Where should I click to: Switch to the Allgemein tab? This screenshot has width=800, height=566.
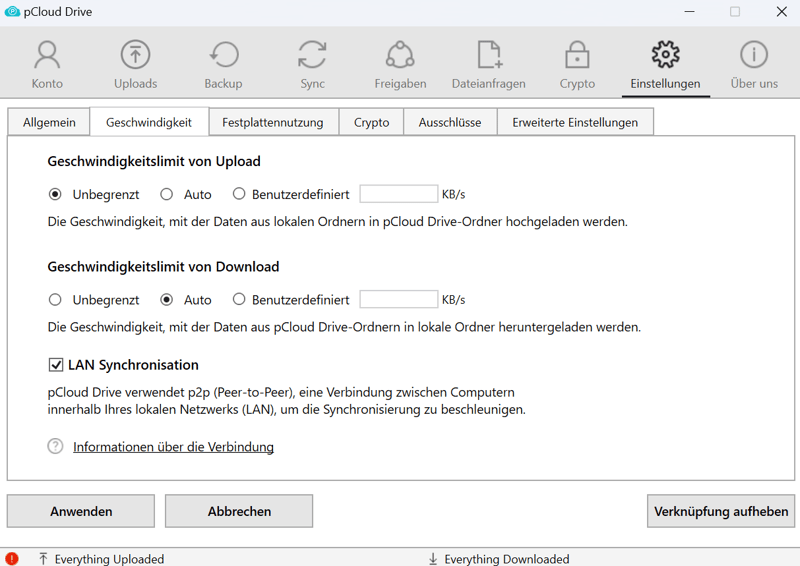tap(49, 122)
